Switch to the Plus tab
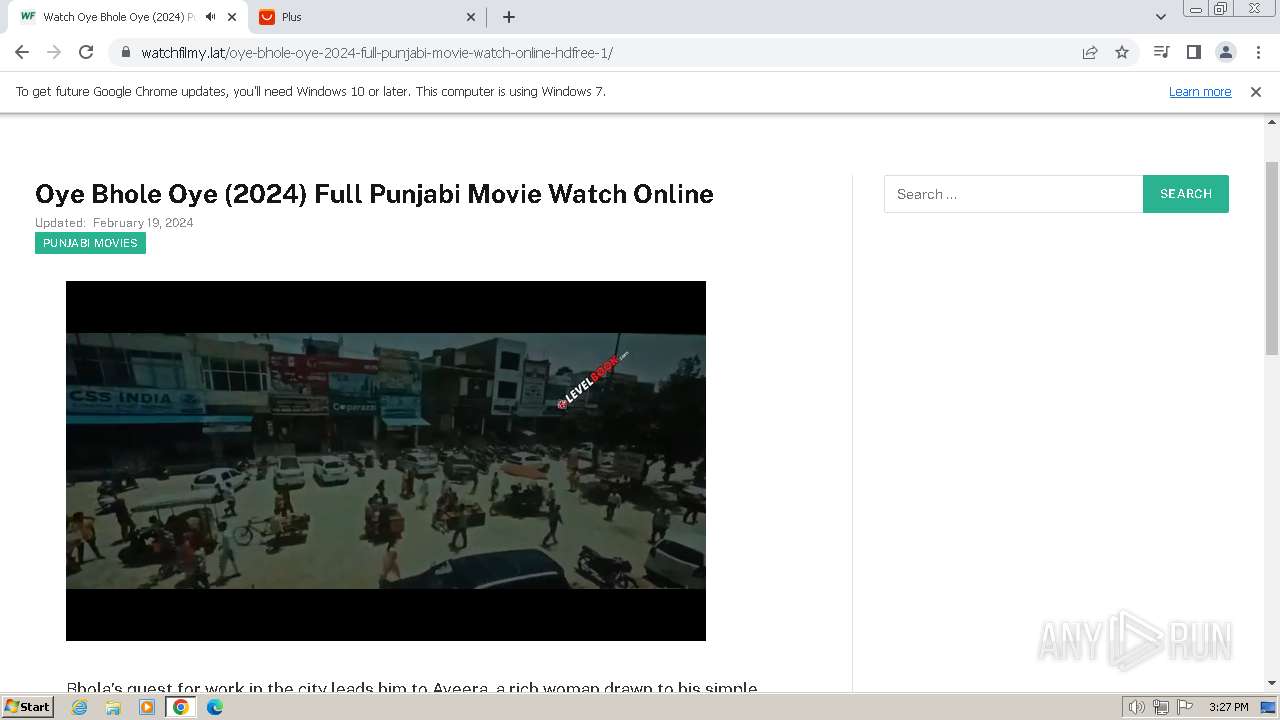Image resolution: width=1280 pixels, height=720 pixels. pyautogui.click(x=367, y=17)
